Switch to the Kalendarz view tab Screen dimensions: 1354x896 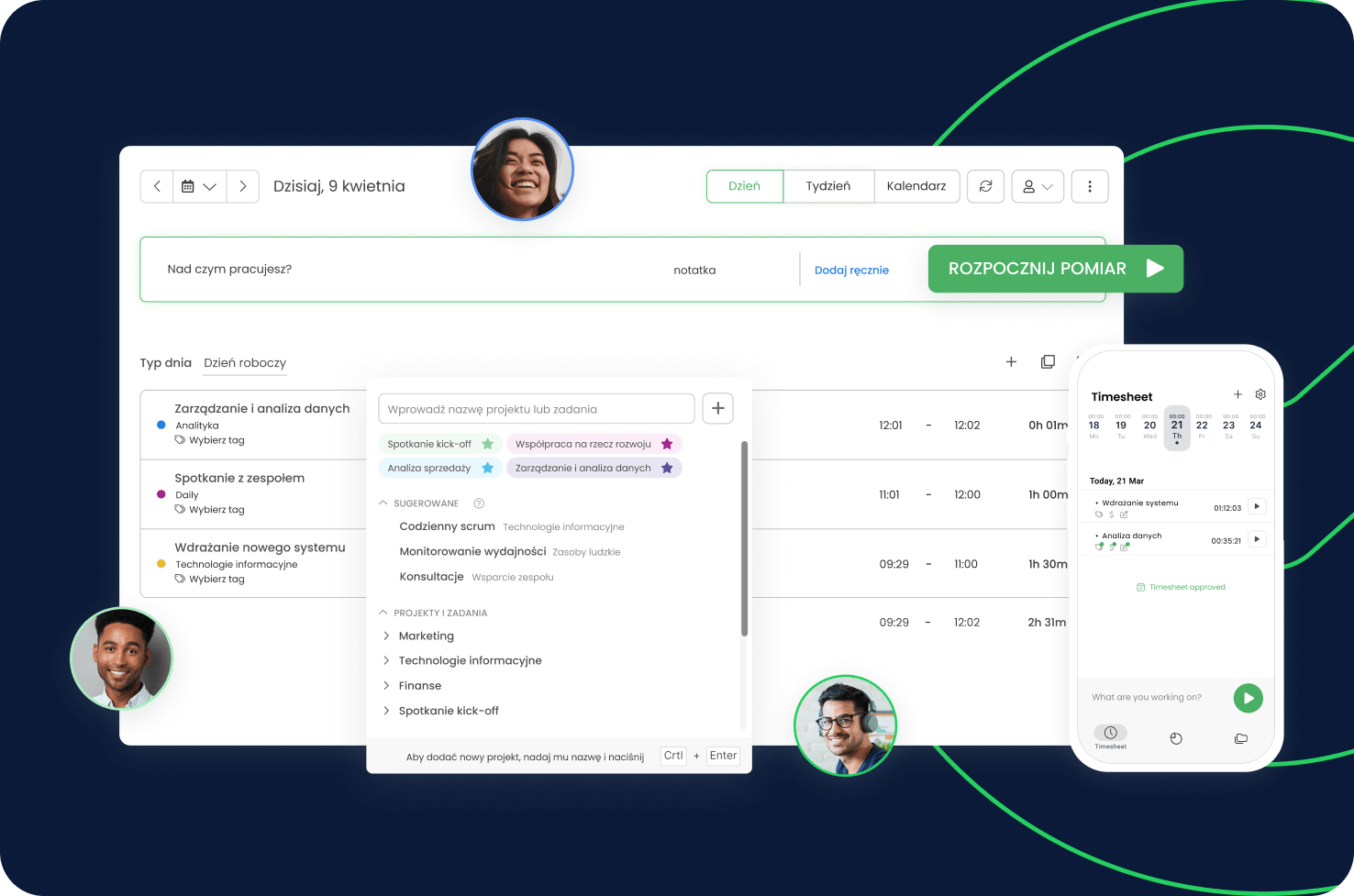916,186
